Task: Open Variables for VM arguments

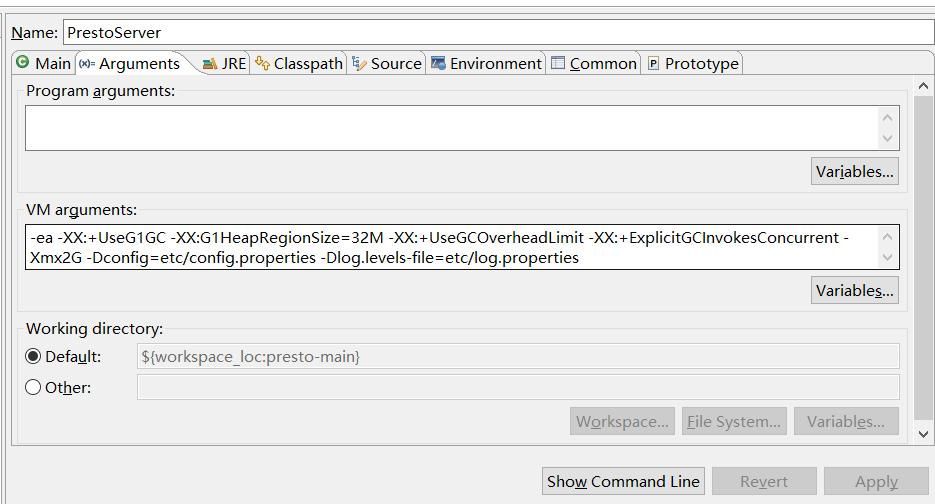Action: coord(854,290)
